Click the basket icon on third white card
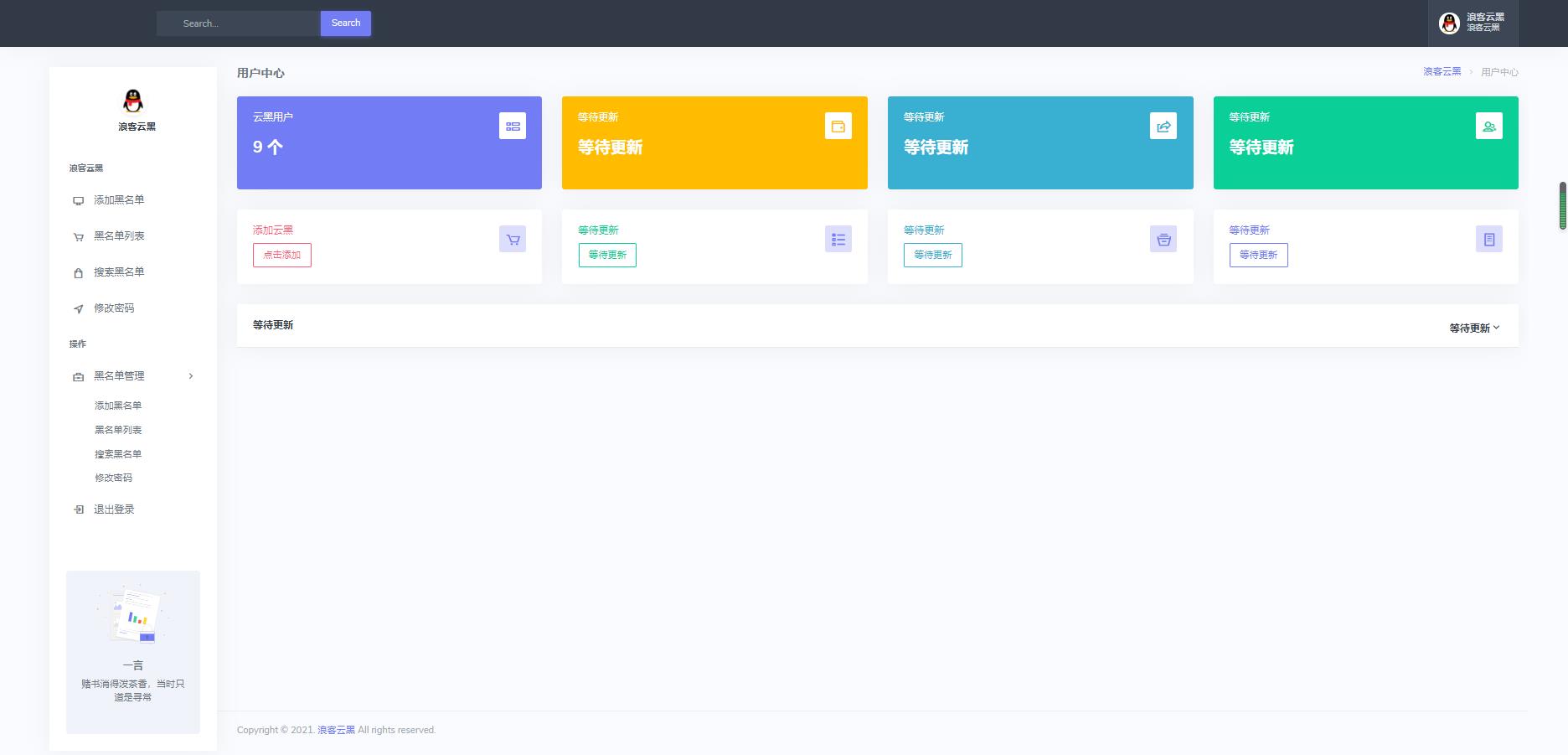 1163,240
